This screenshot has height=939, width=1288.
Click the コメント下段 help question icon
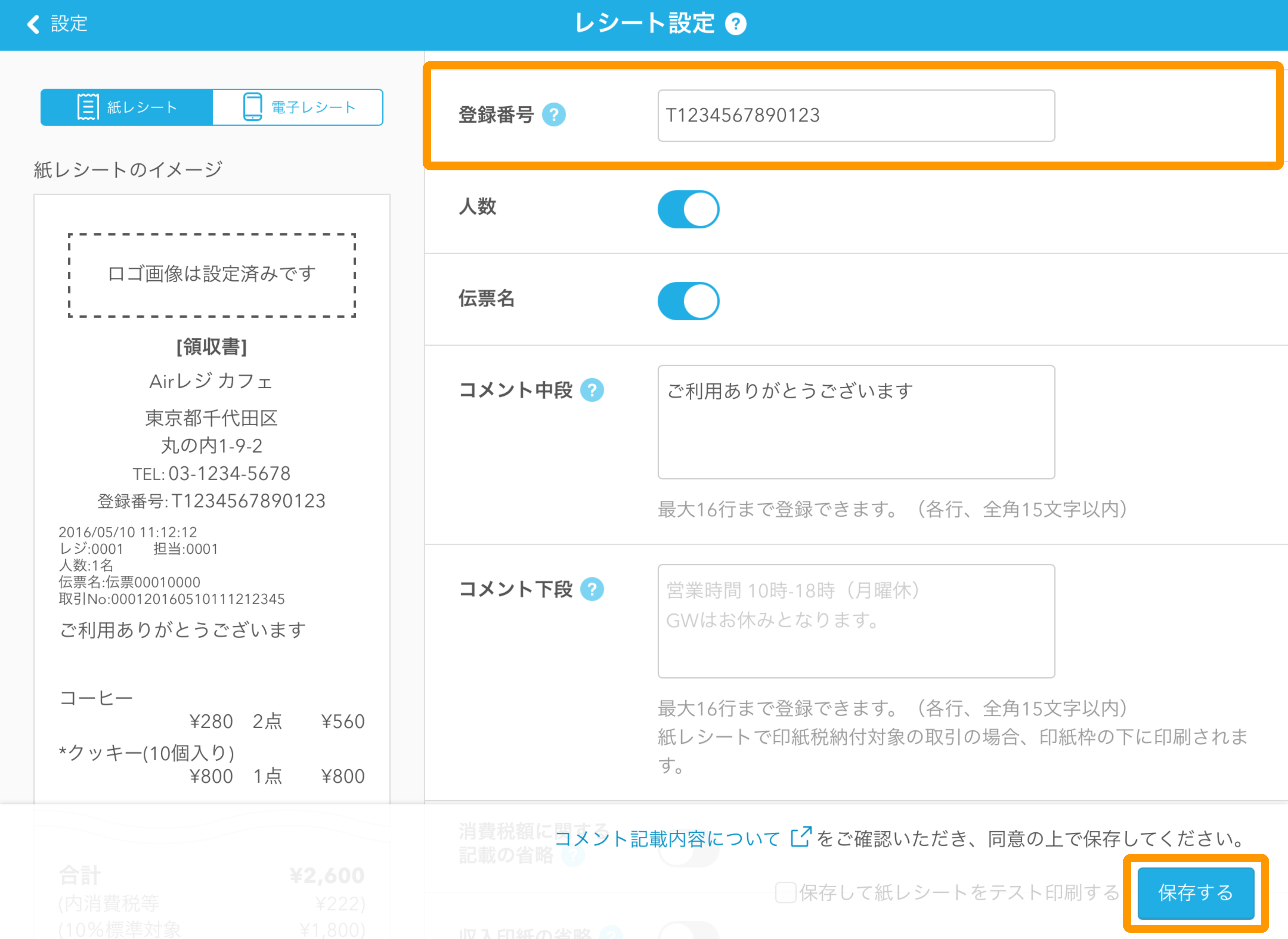point(592,590)
